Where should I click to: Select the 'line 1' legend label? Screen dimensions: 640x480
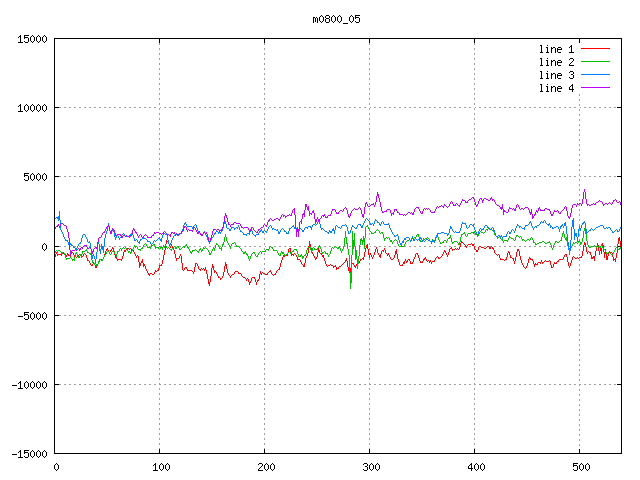point(557,49)
